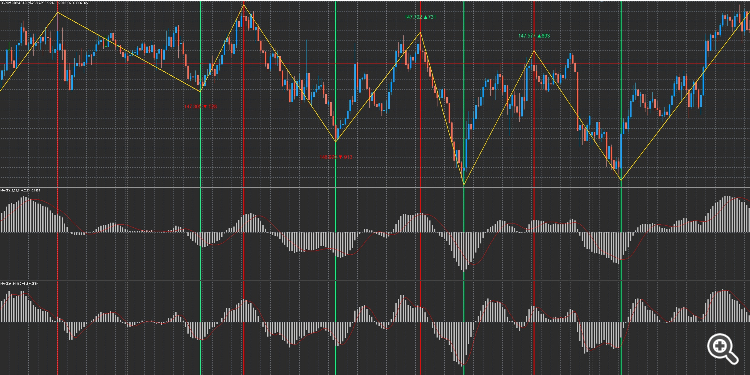
Task: Click the magnifier zoom-in icon
Action: (723, 349)
